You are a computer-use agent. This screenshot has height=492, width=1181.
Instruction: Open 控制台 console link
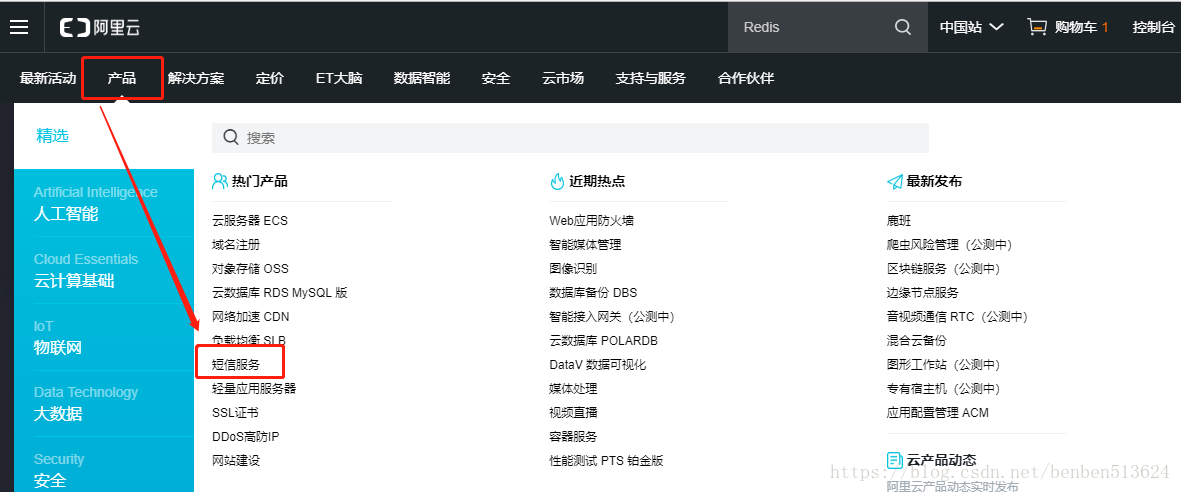(1154, 27)
